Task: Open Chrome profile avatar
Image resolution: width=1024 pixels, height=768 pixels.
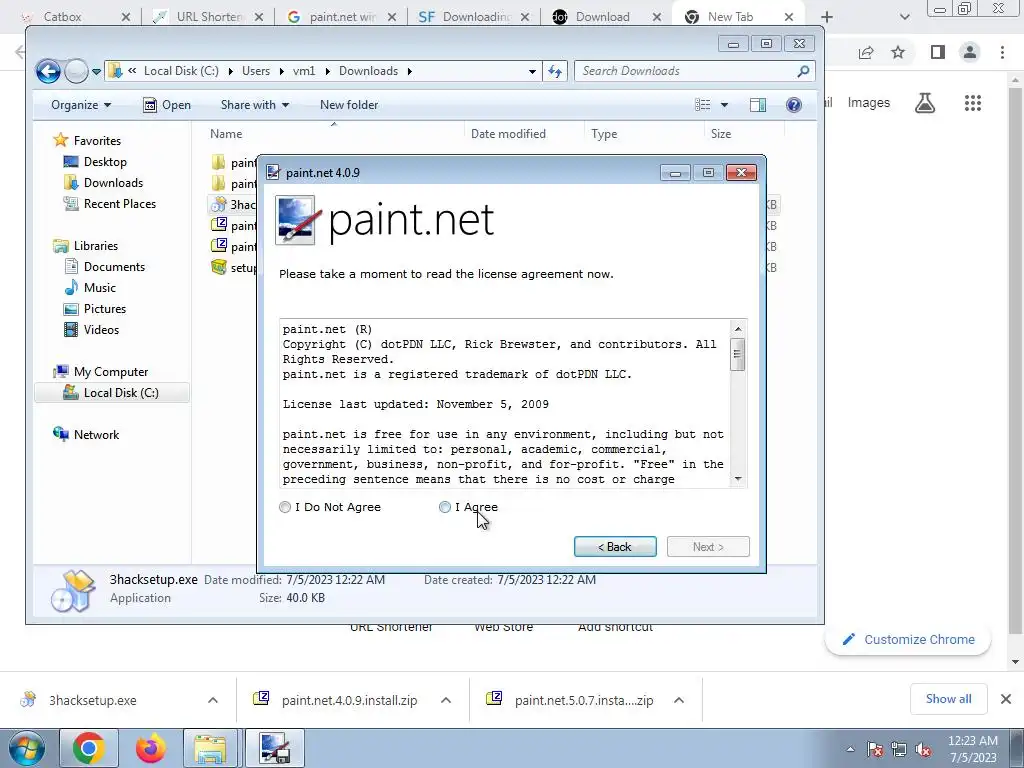Action: (970, 52)
